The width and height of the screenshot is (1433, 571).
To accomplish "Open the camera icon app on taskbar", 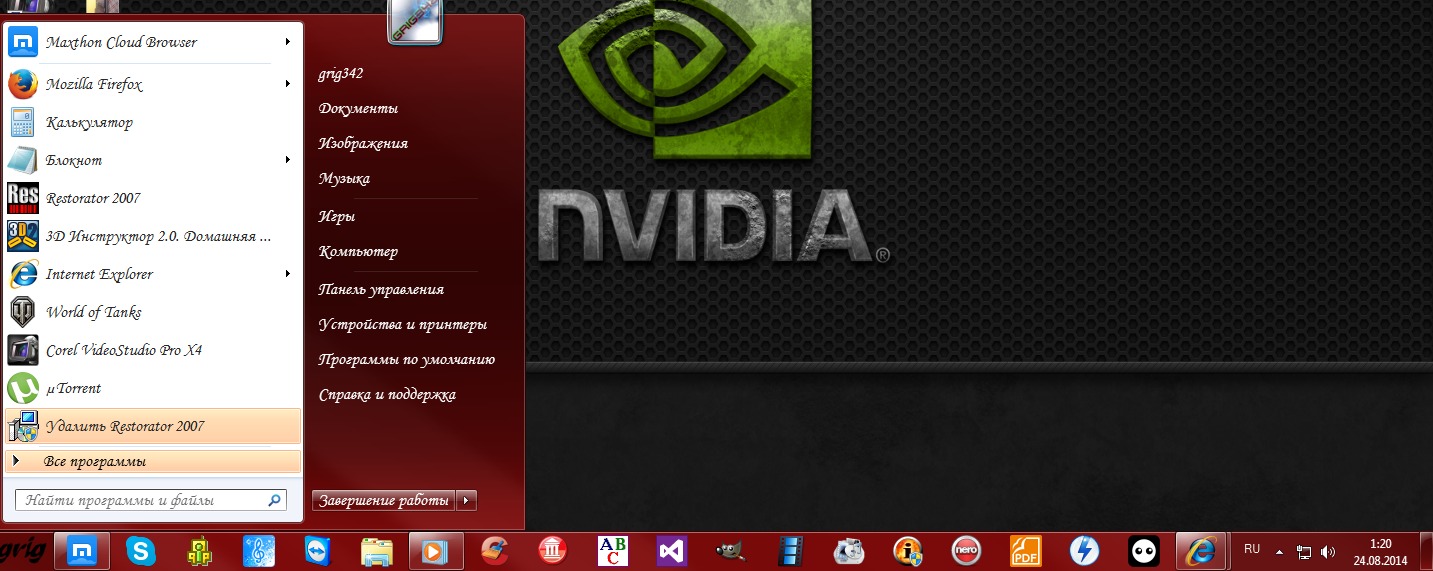I will pos(849,551).
